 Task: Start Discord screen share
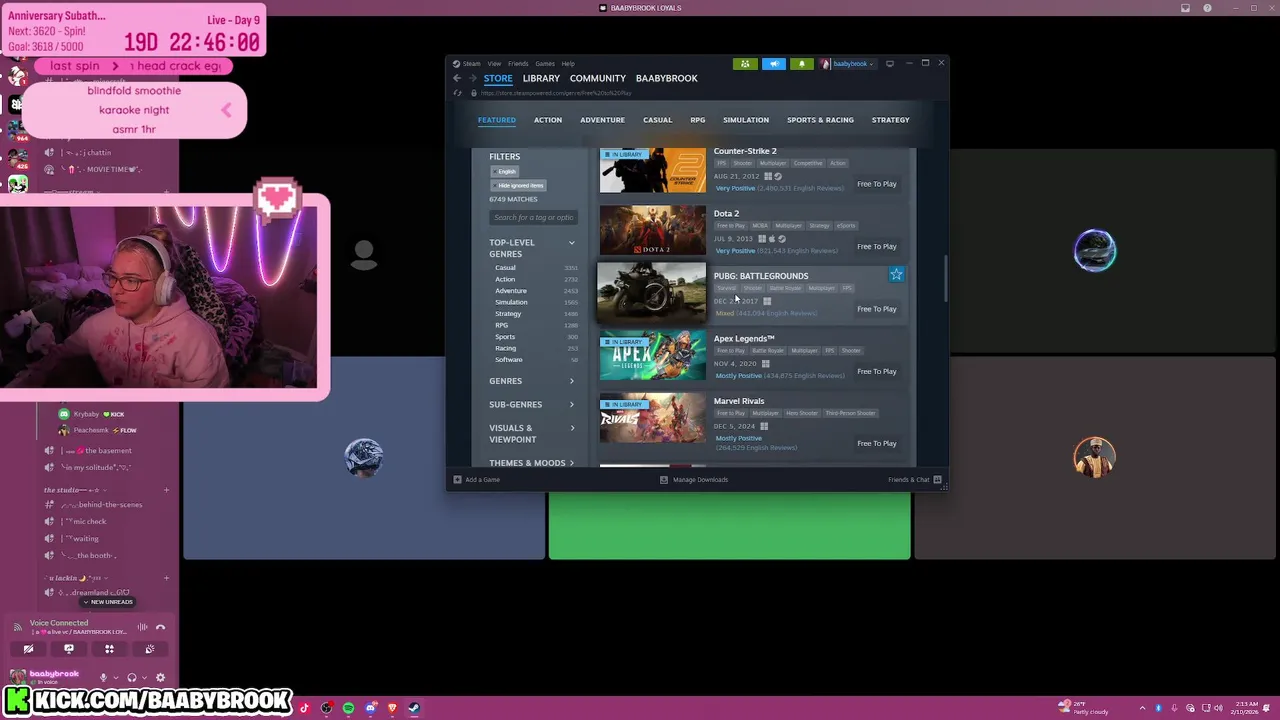pos(69,649)
